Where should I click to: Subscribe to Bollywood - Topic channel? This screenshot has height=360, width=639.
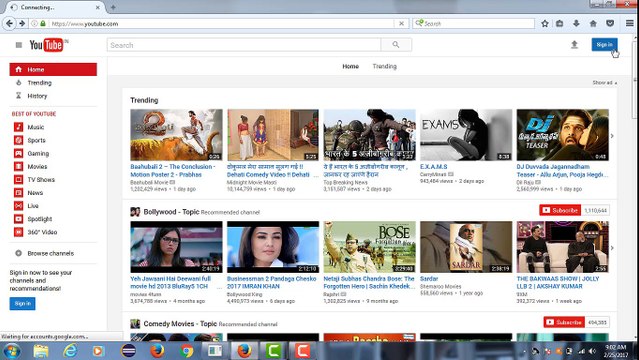click(560, 210)
